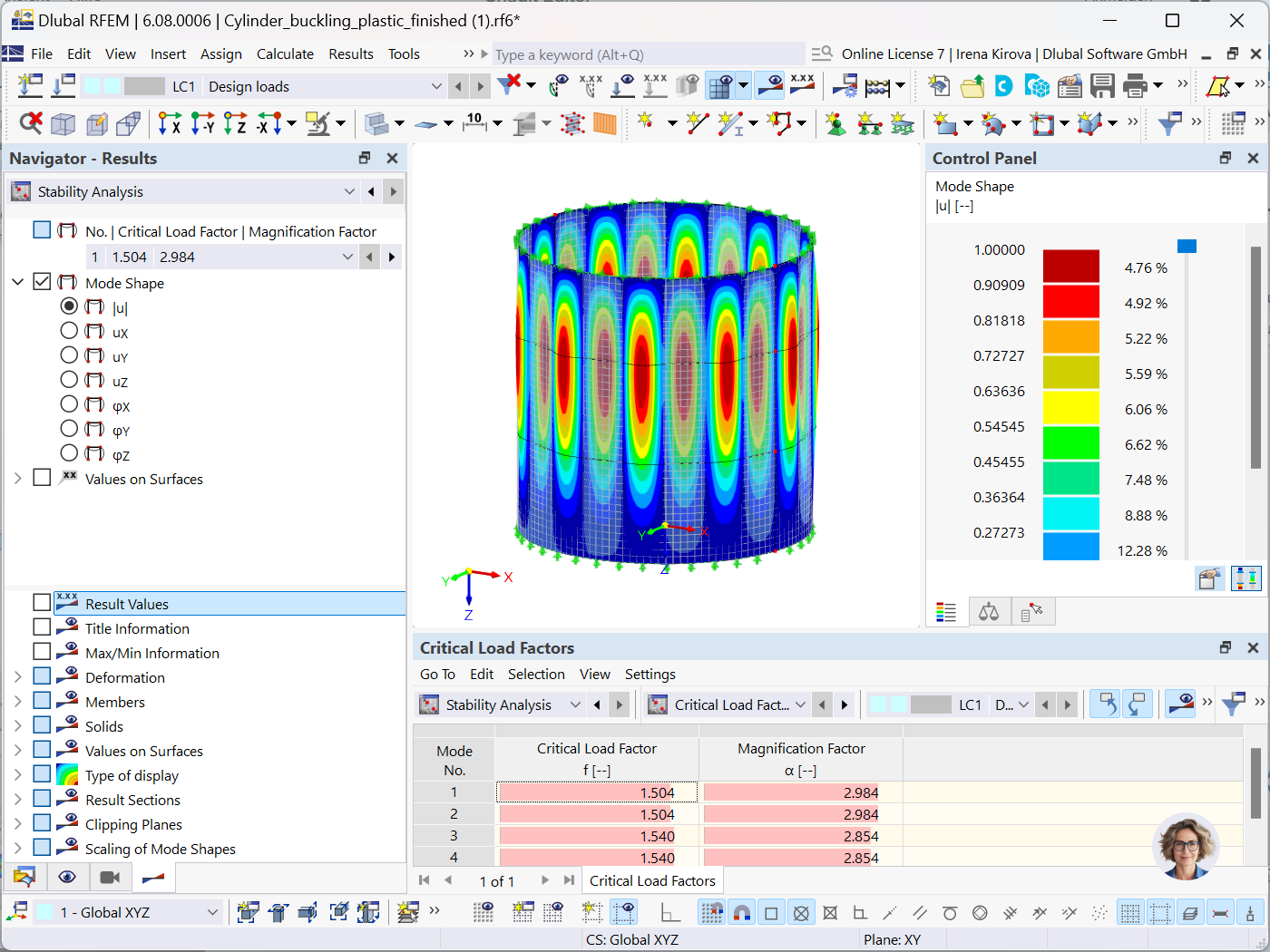Check the Values on Surfaces checkbox

tap(41, 479)
